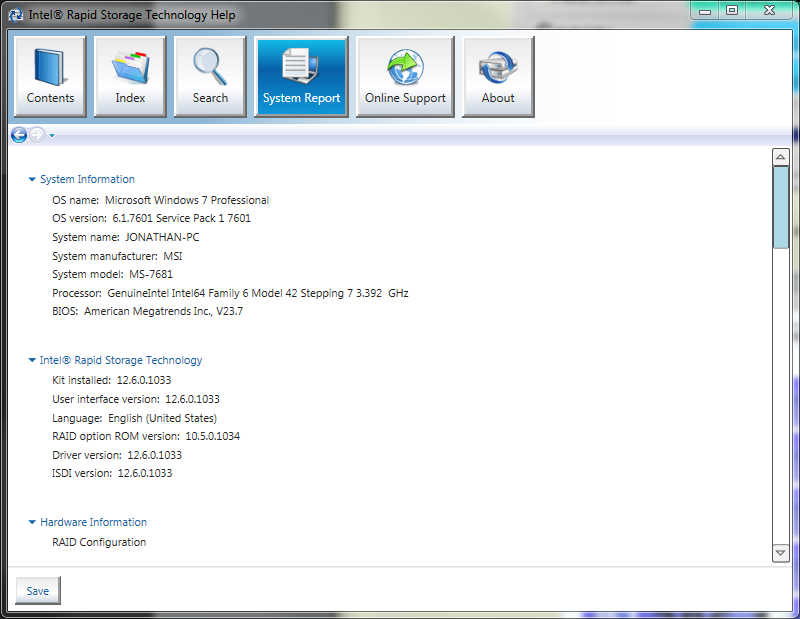This screenshot has width=800, height=619.
Task: Click the Intel RST title bar icon
Action: coord(16,15)
